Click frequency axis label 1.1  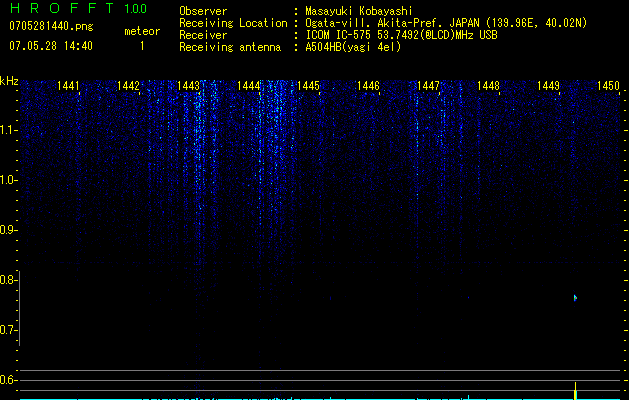point(9,130)
